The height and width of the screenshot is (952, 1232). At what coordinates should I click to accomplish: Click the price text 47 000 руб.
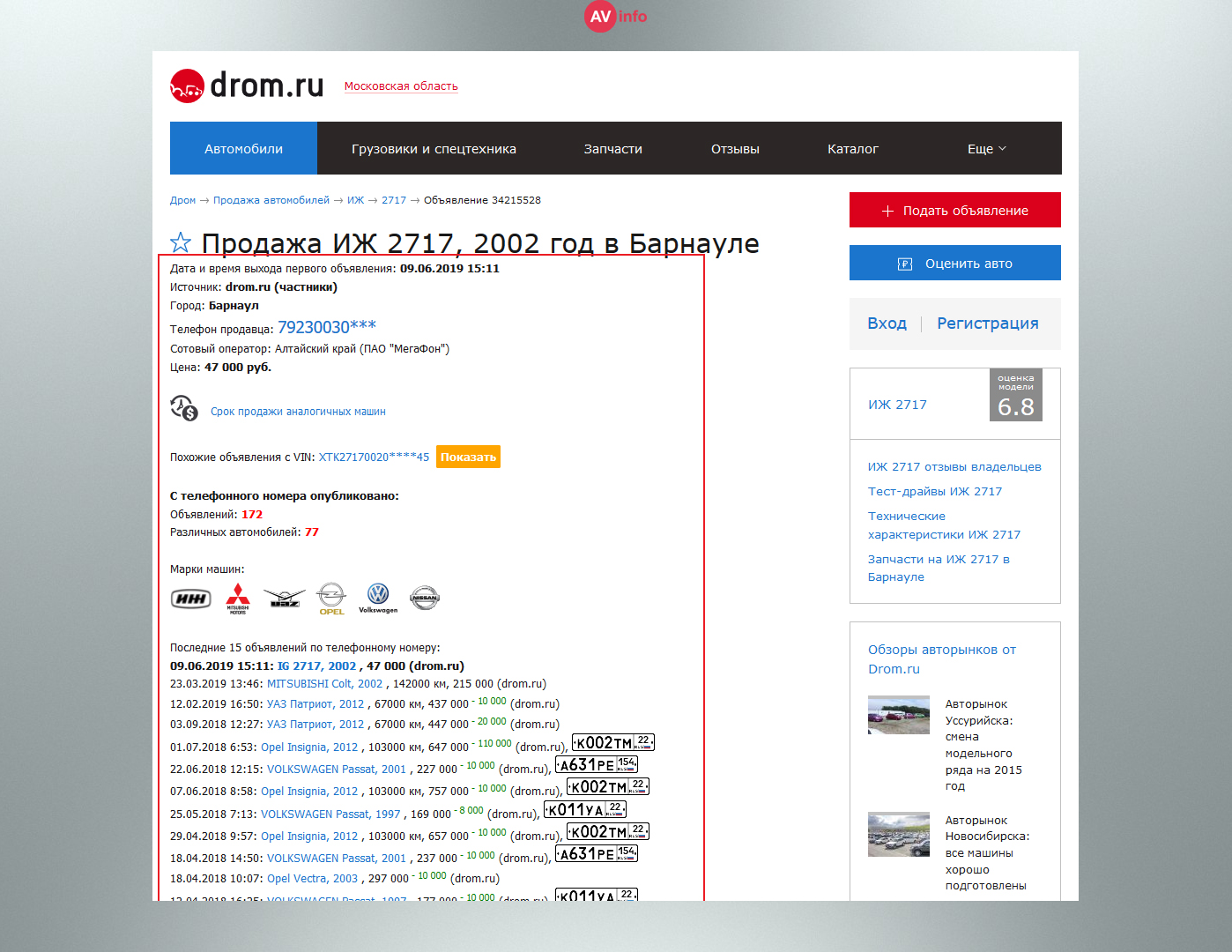point(238,368)
